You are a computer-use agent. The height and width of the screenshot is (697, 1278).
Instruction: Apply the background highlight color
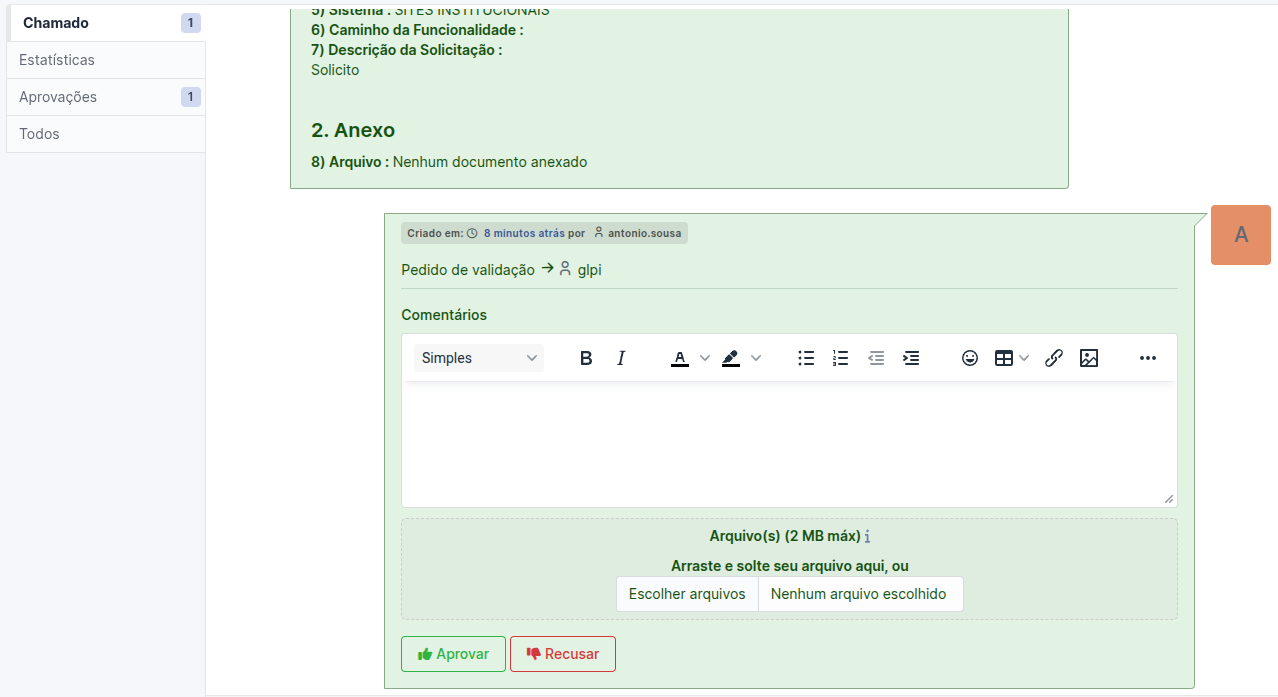pos(731,358)
